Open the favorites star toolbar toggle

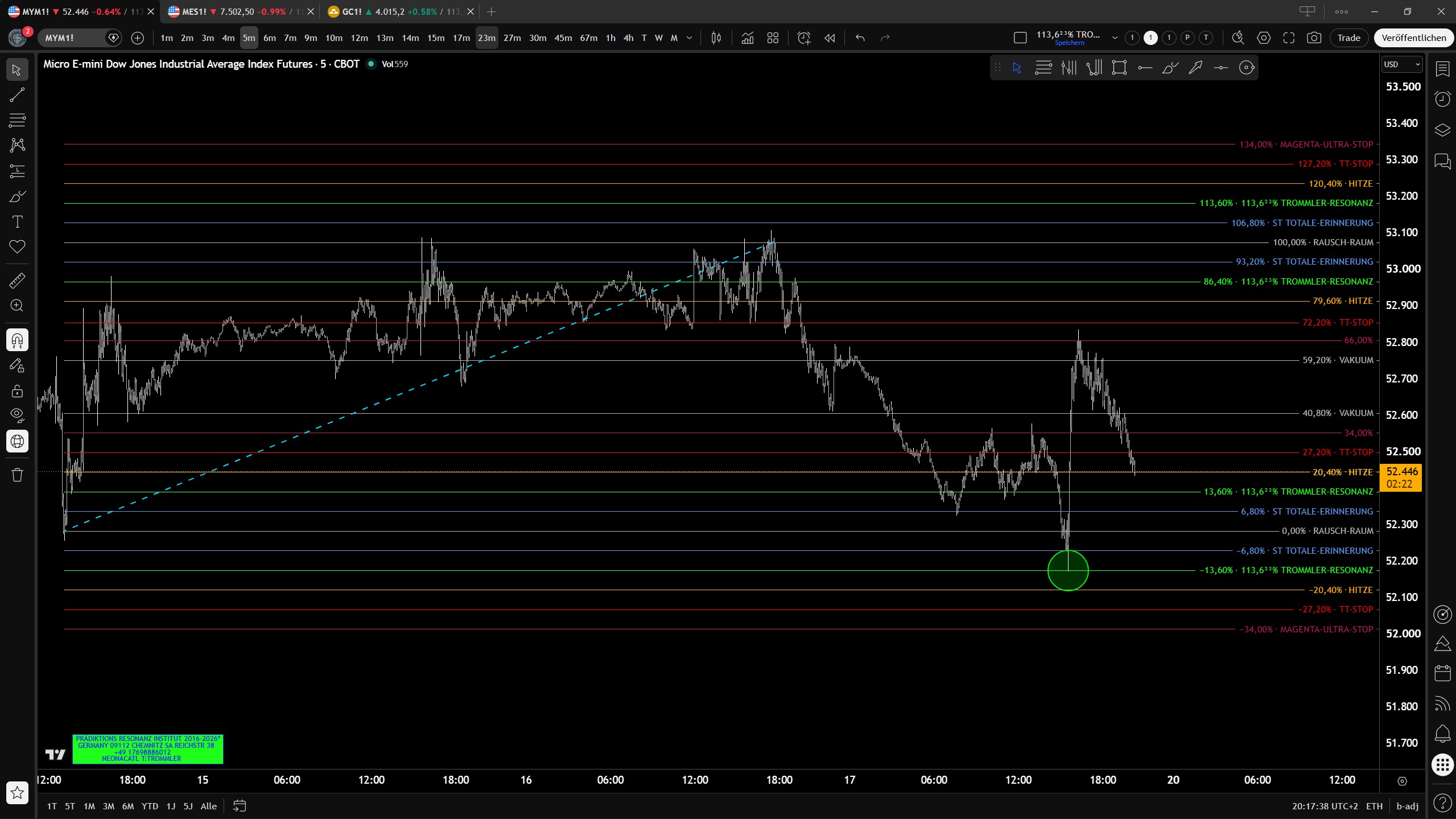click(17, 792)
